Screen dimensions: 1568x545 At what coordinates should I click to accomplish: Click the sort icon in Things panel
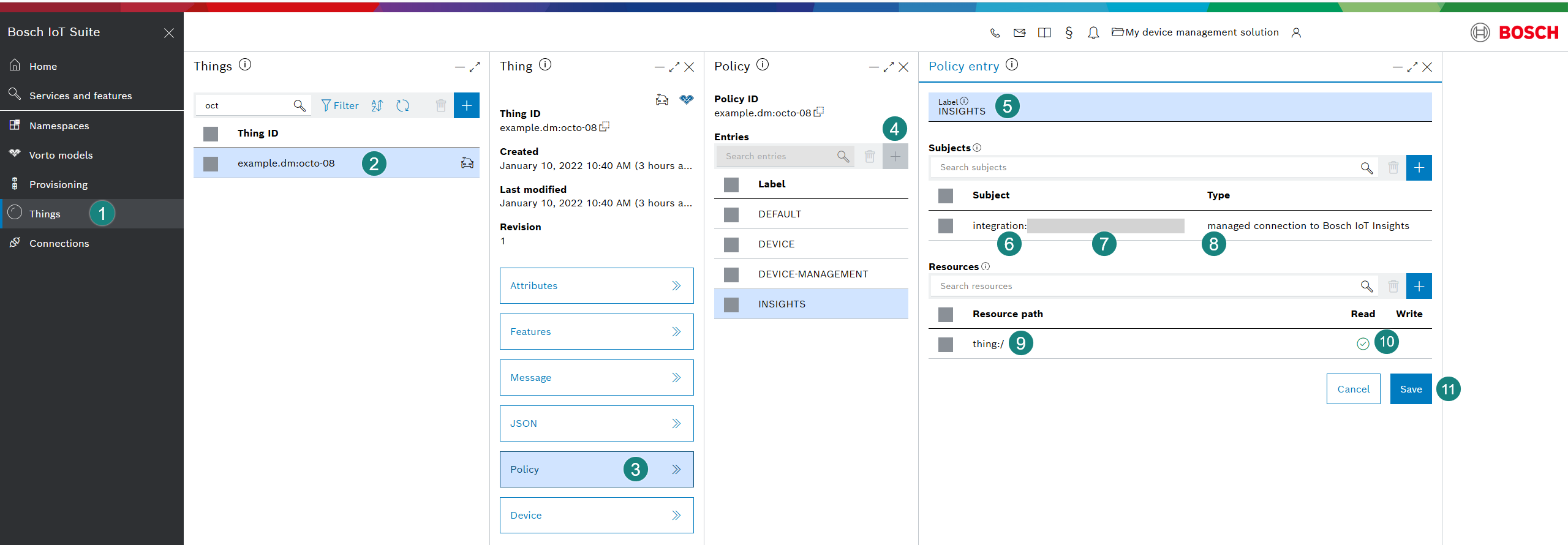pyautogui.click(x=377, y=105)
